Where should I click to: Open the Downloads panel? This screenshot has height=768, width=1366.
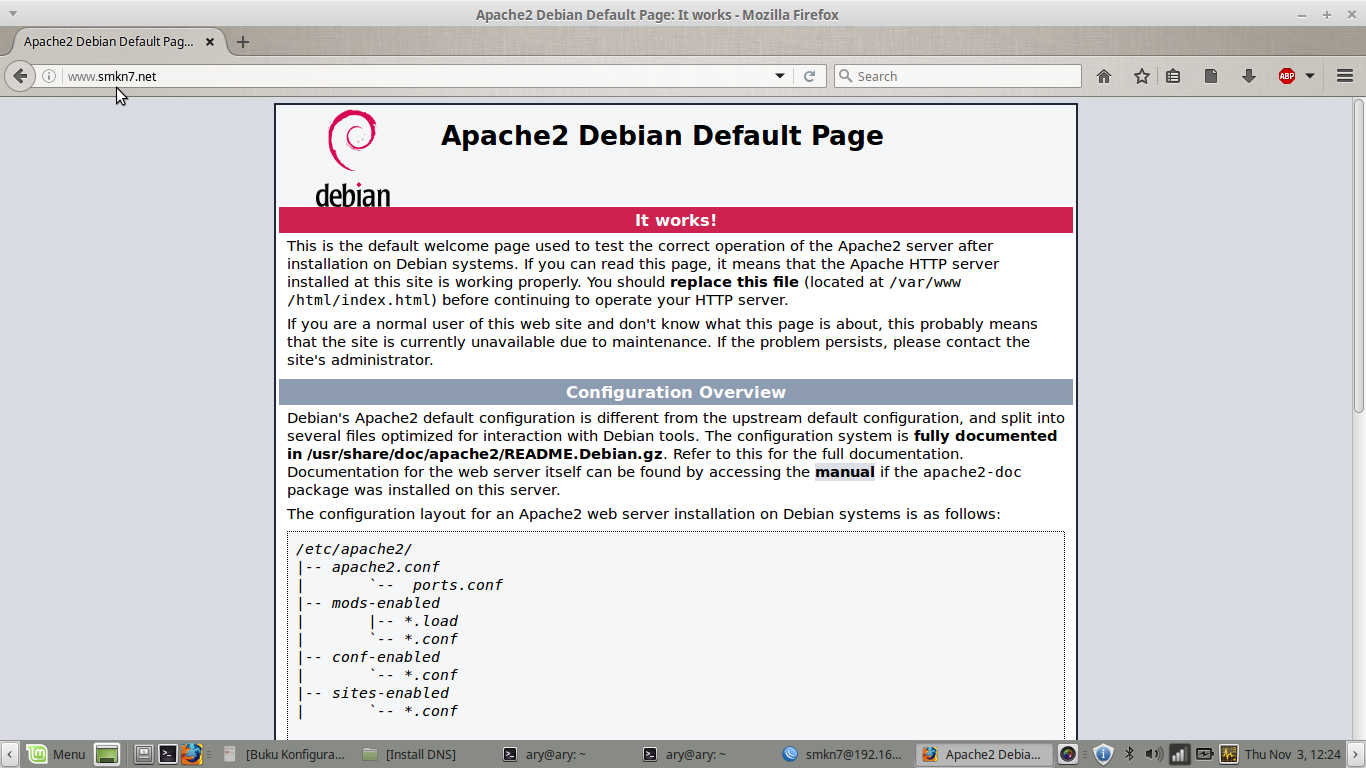[x=1249, y=76]
